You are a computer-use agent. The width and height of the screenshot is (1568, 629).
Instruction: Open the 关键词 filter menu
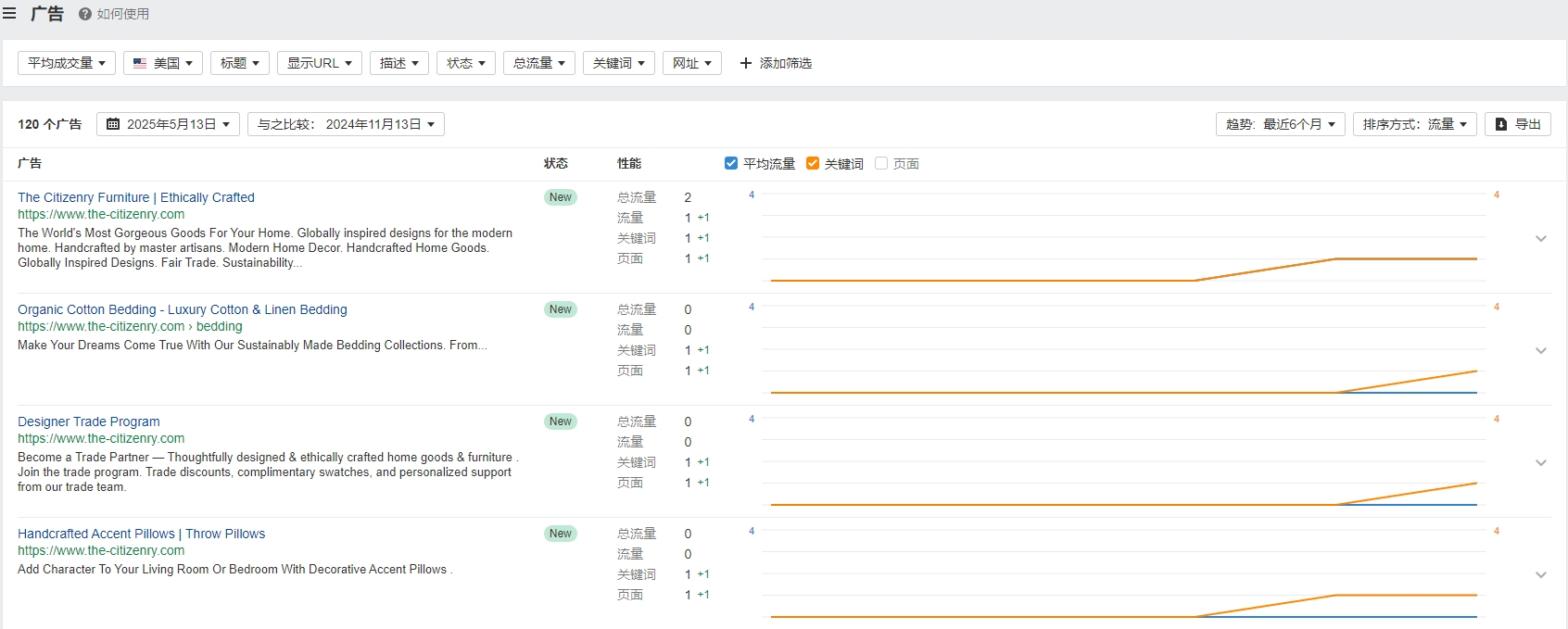tap(619, 63)
